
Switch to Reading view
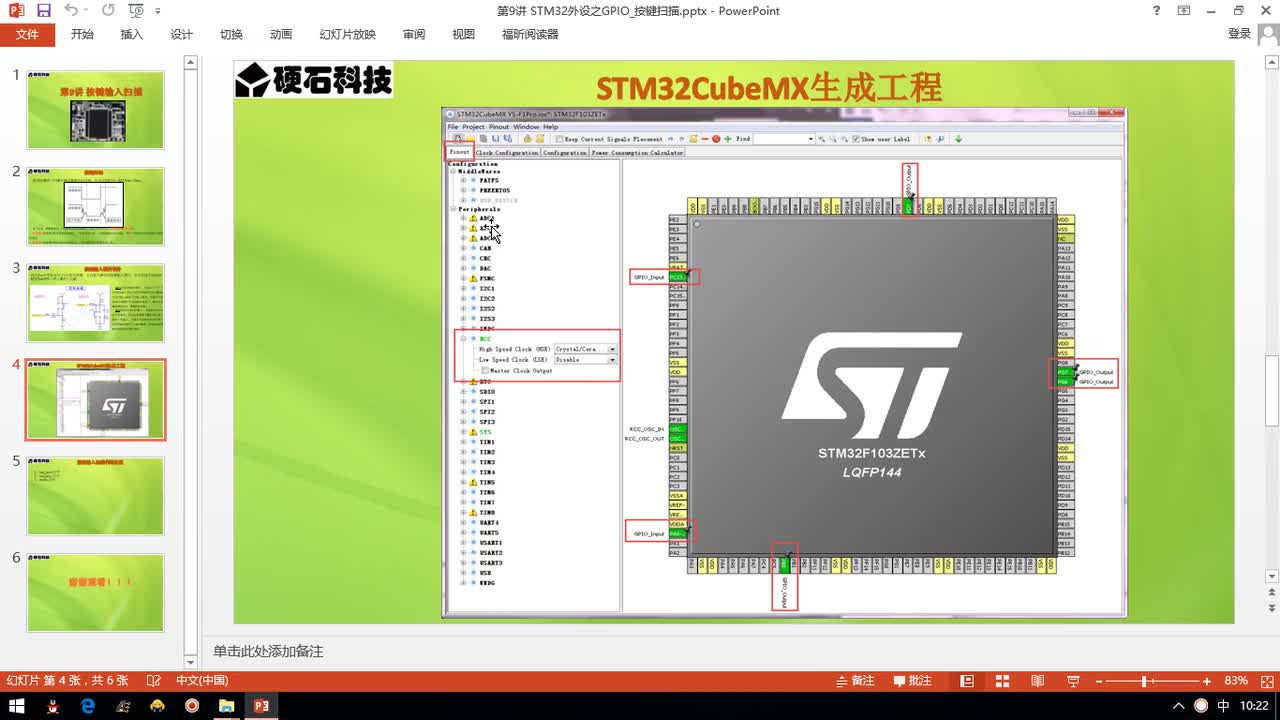(1037, 681)
